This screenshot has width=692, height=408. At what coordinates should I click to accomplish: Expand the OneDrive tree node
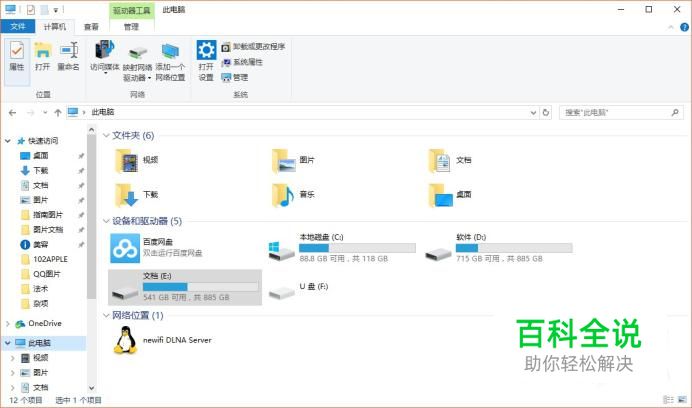(9, 324)
